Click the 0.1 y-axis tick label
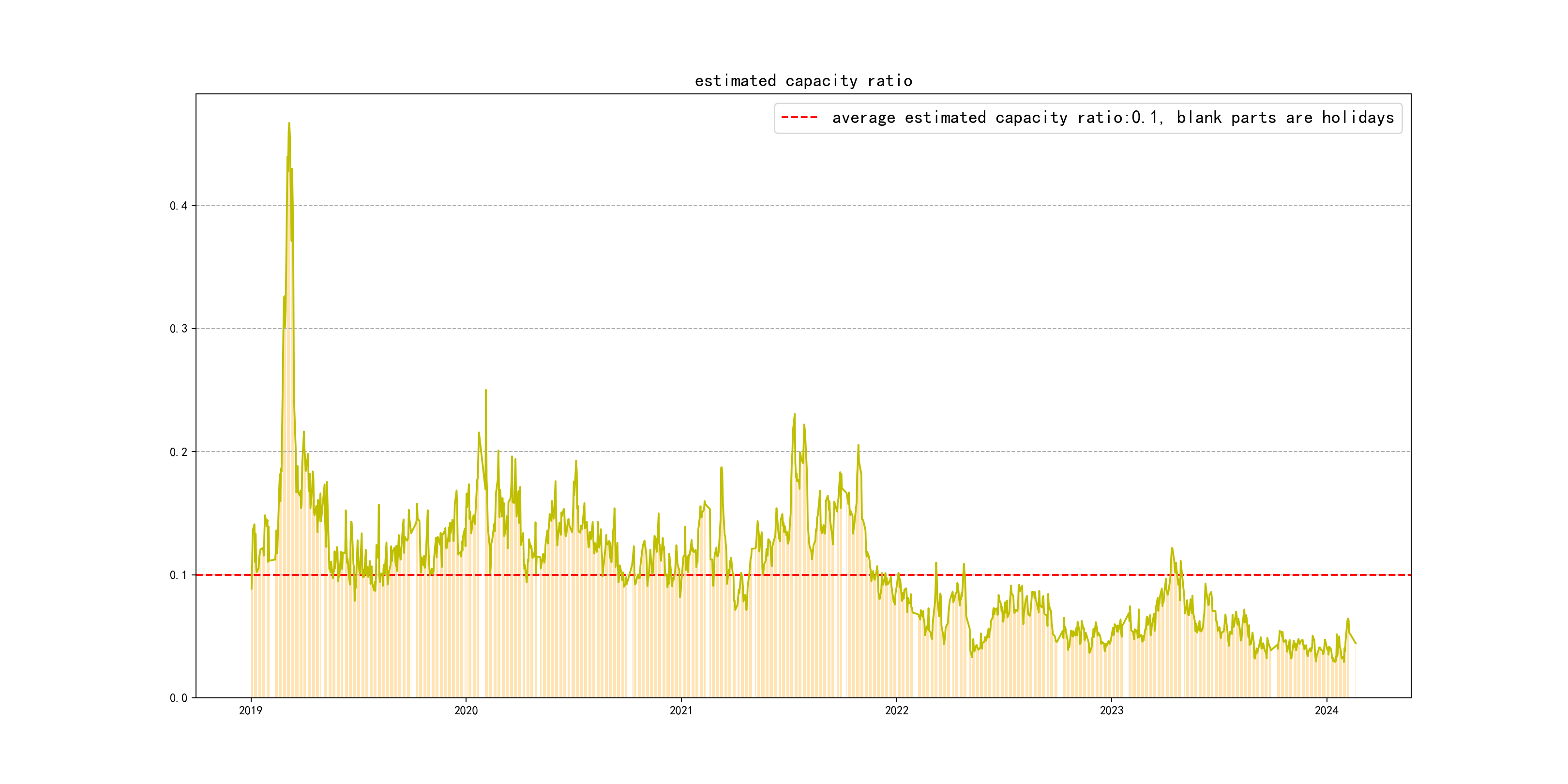 point(179,574)
